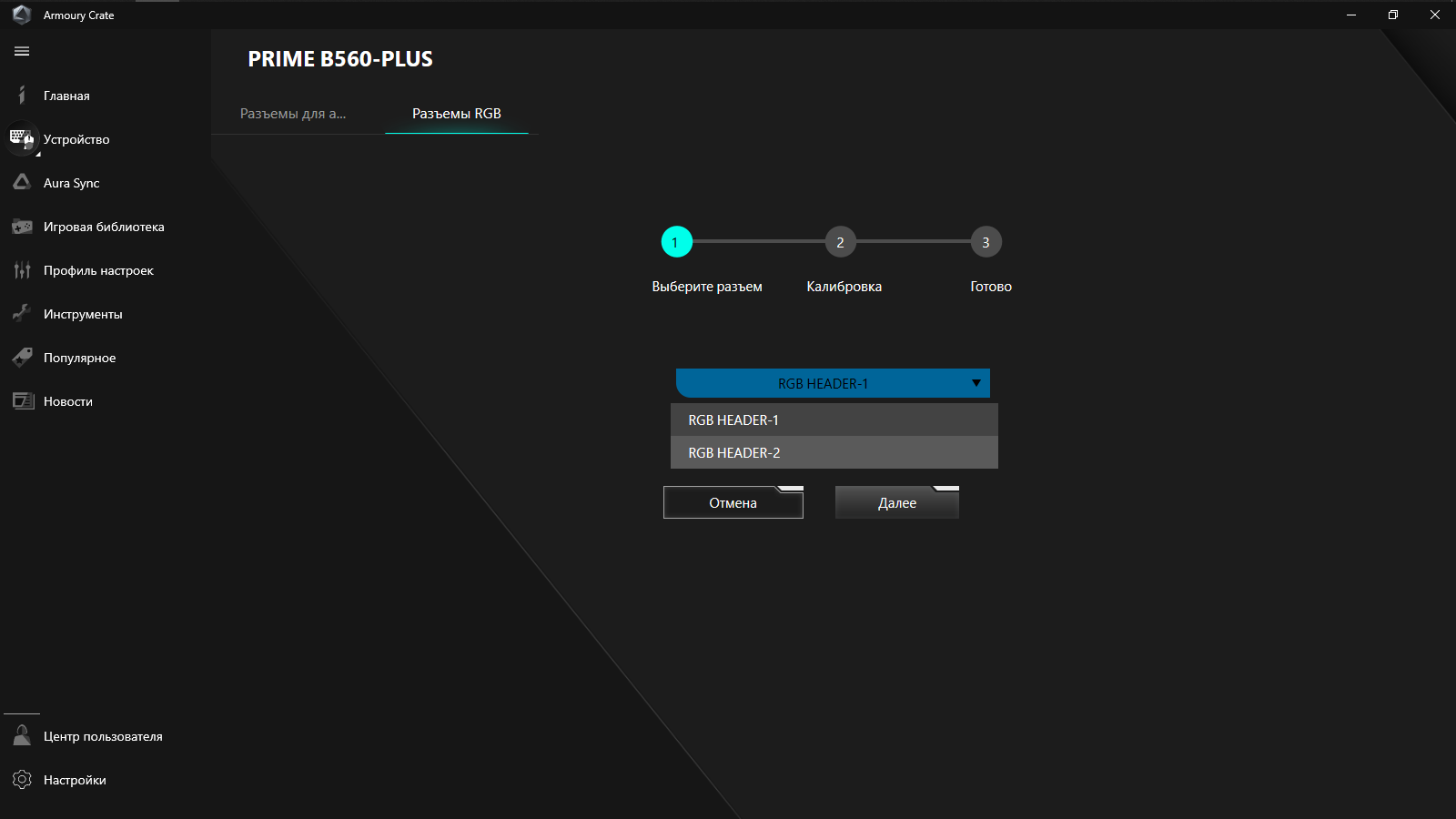1456x819 pixels.
Task: Click step 2 Калибровка circle
Action: click(840, 242)
